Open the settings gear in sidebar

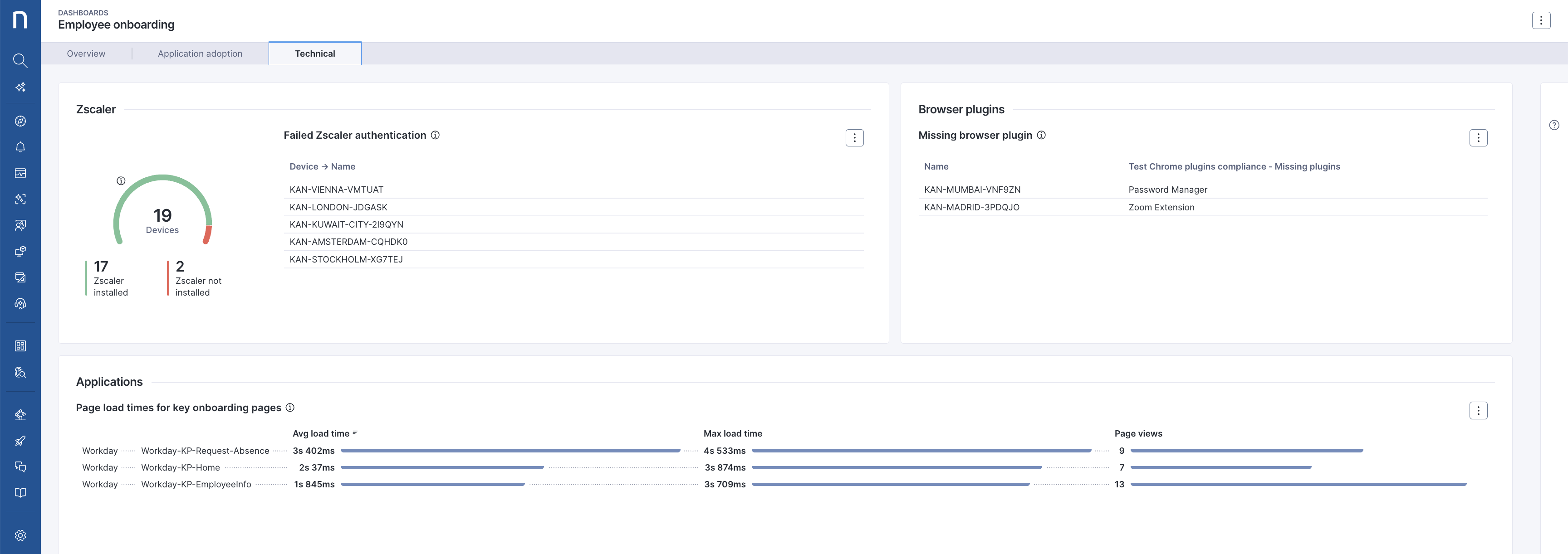pyautogui.click(x=20, y=535)
